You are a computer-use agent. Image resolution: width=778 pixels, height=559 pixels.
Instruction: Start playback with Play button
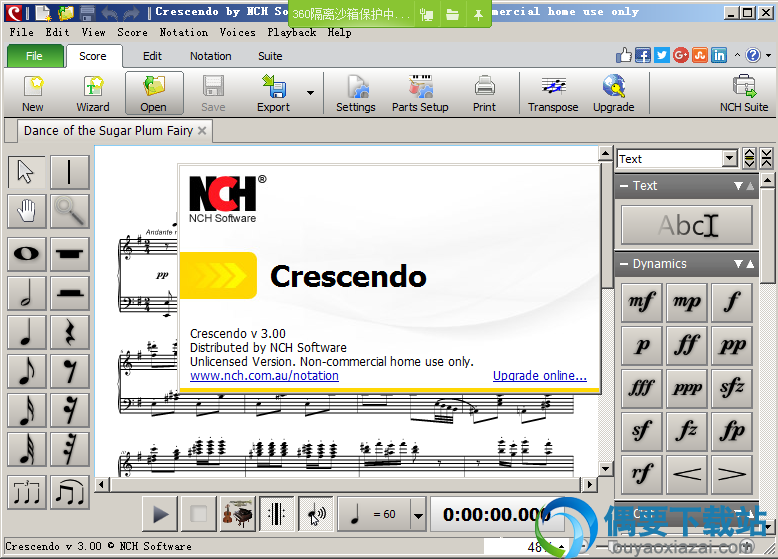160,514
